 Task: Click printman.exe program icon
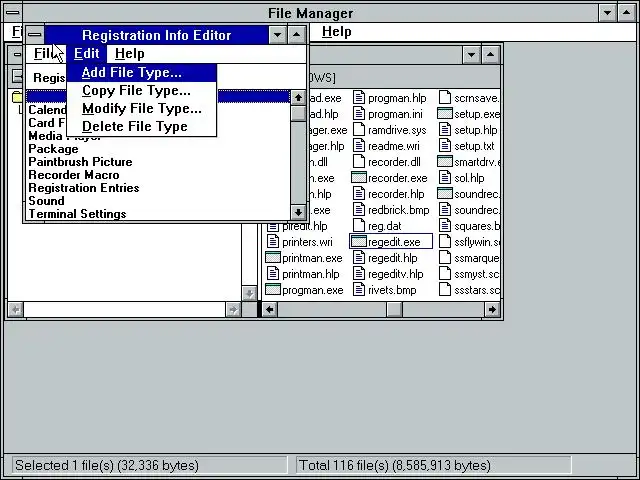(x=273, y=258)
